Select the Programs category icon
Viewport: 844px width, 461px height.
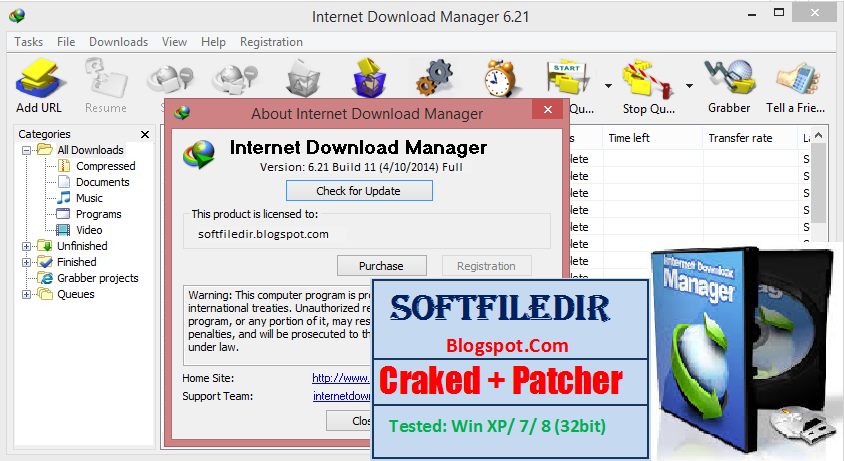click(x=64, y=214)
